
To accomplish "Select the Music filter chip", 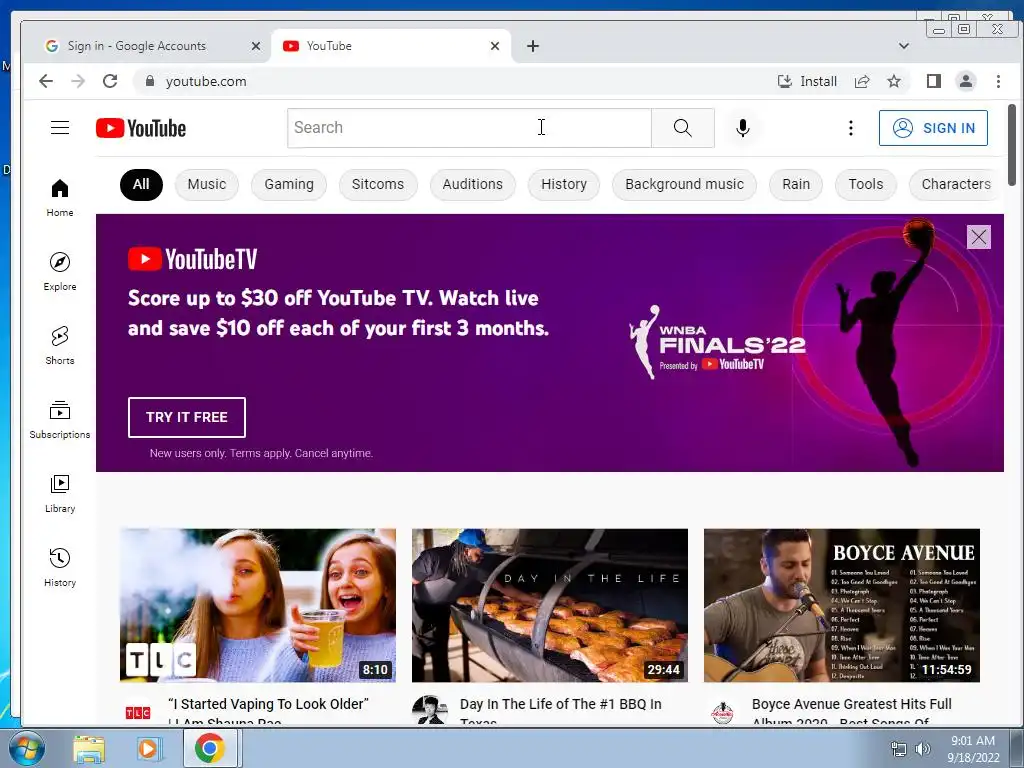I will click(207, 184).
